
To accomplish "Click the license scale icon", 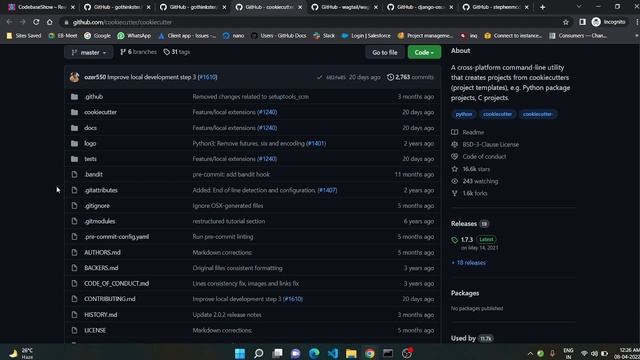I will (455, 144).
